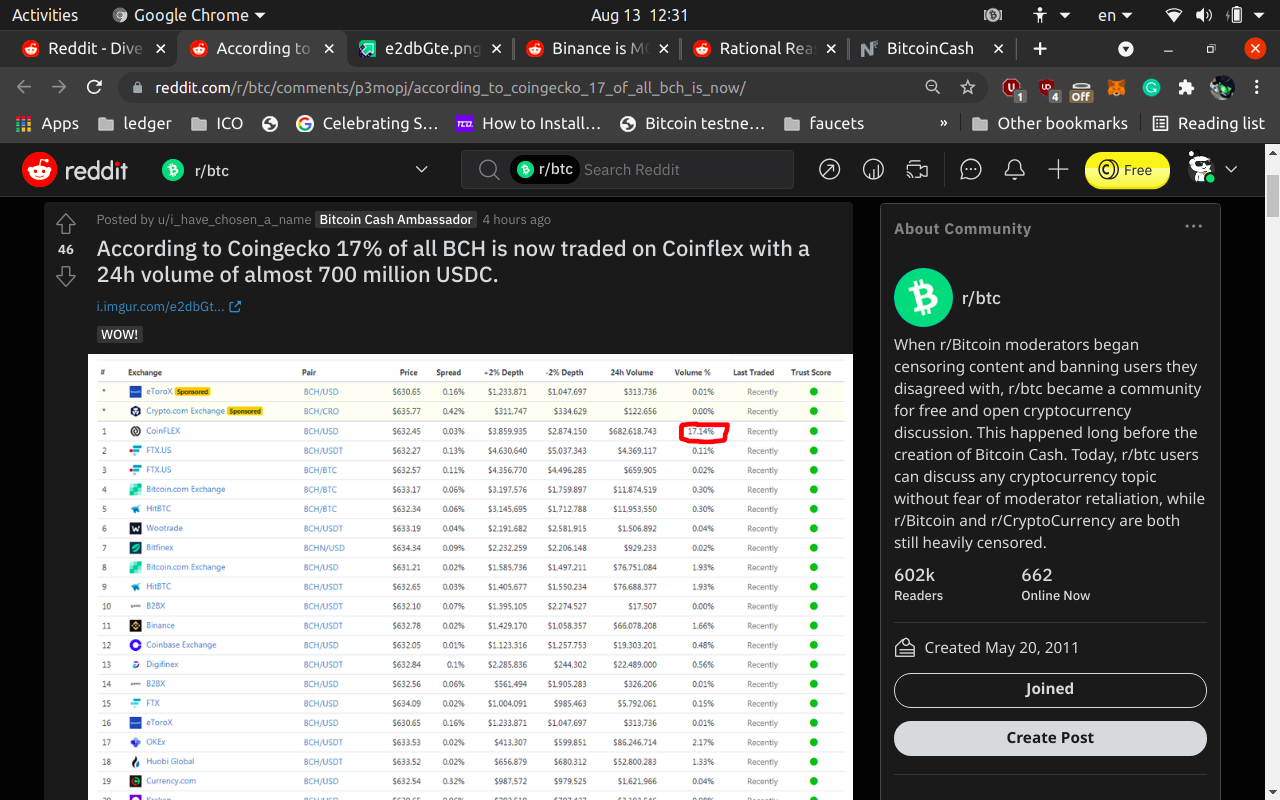Open the ICO bookmarks folder
Viewport: 1280px width, 800px height.
coord(215,123)
